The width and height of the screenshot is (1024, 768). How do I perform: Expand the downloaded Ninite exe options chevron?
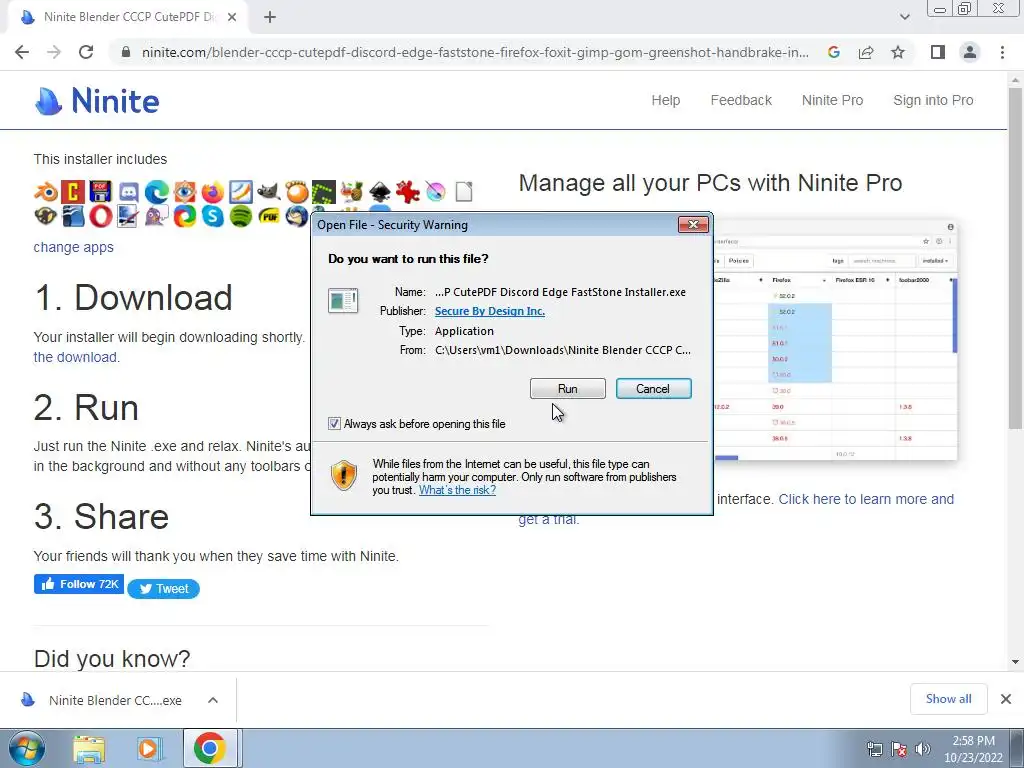coord(213,700)
